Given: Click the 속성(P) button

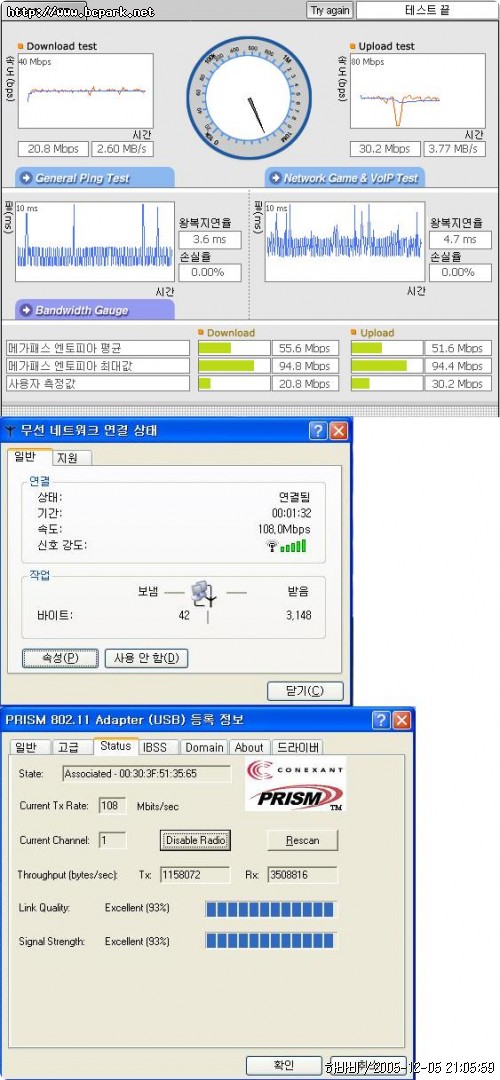Looking at the screenshot, I should 60,658.
